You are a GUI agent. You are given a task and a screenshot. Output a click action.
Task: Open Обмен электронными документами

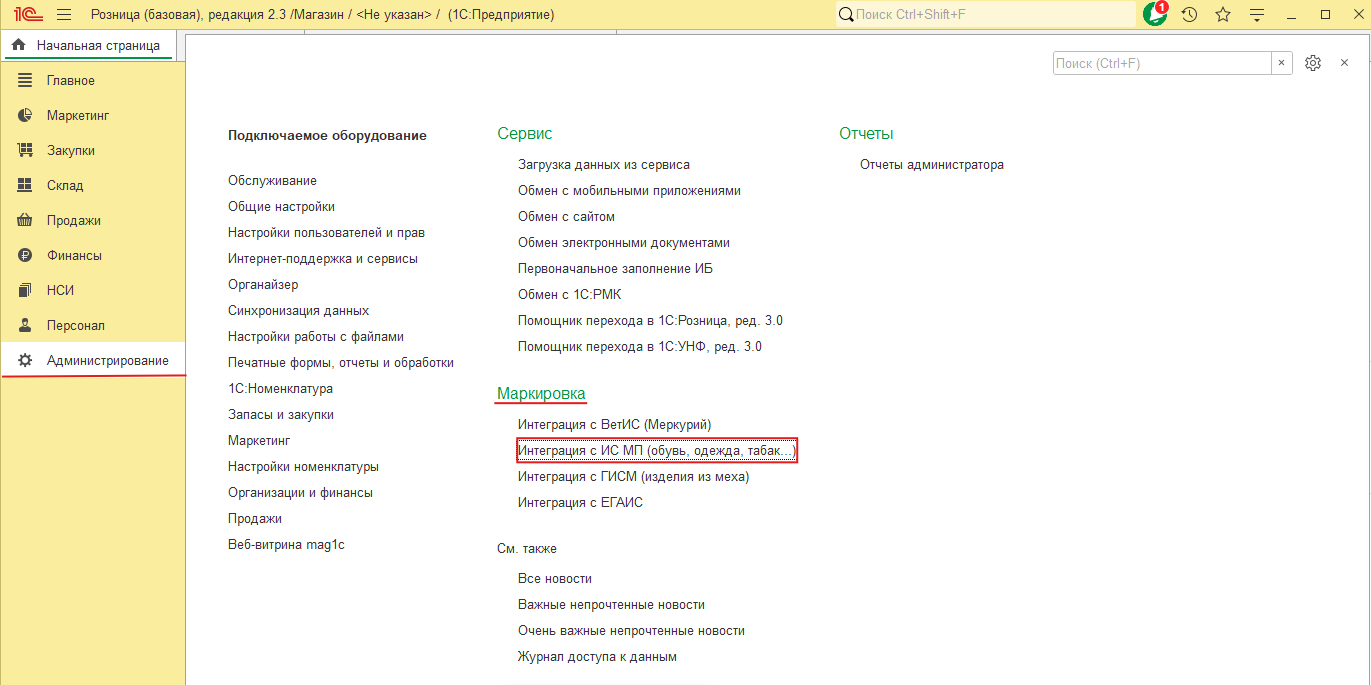(624, 243)
